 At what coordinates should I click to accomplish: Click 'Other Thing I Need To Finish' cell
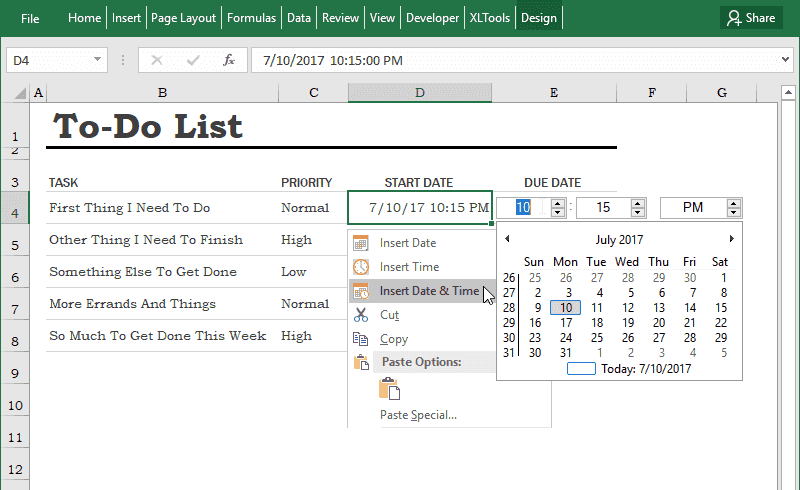point(162,240)
